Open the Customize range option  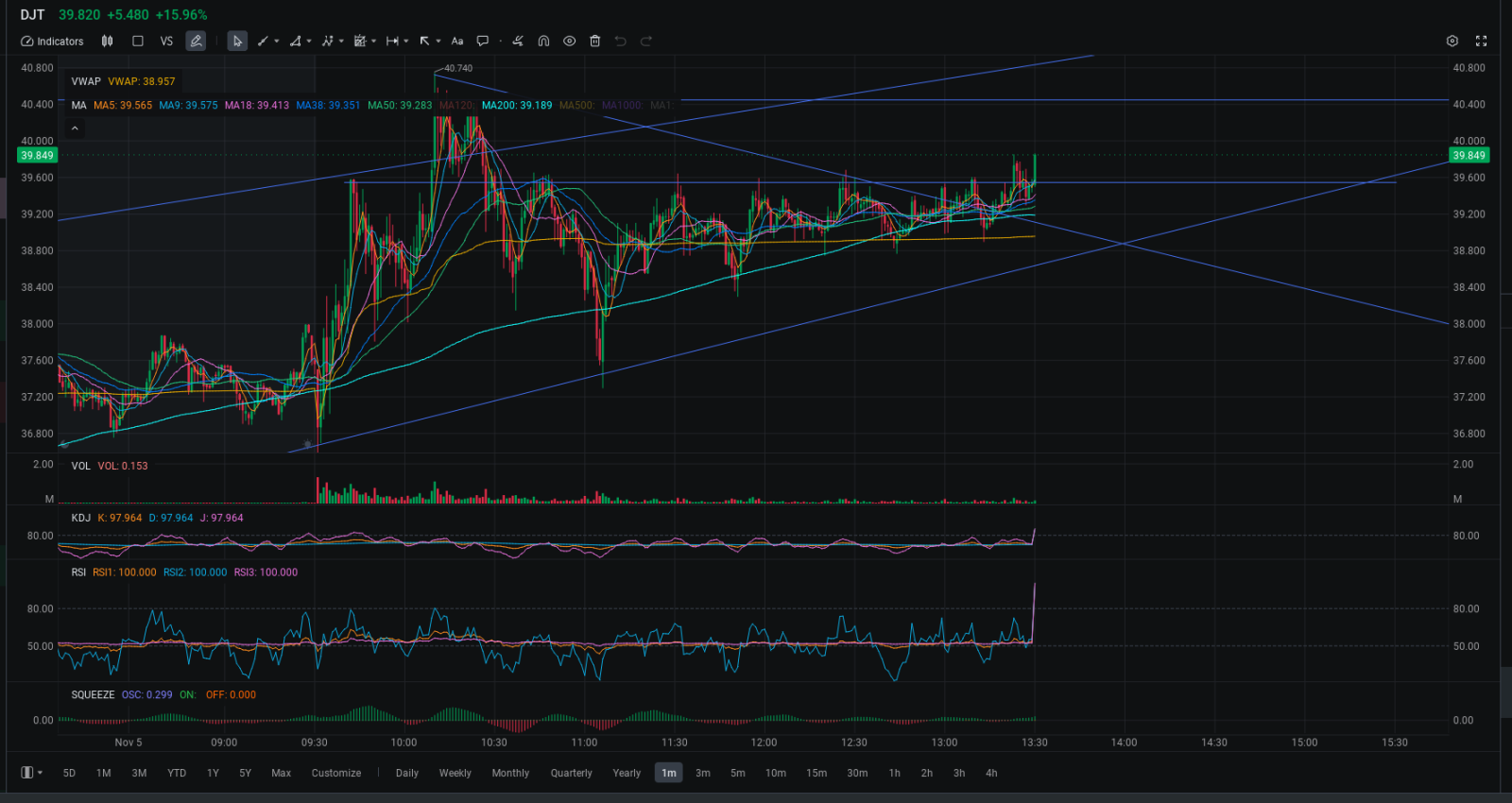click(336, 773)
